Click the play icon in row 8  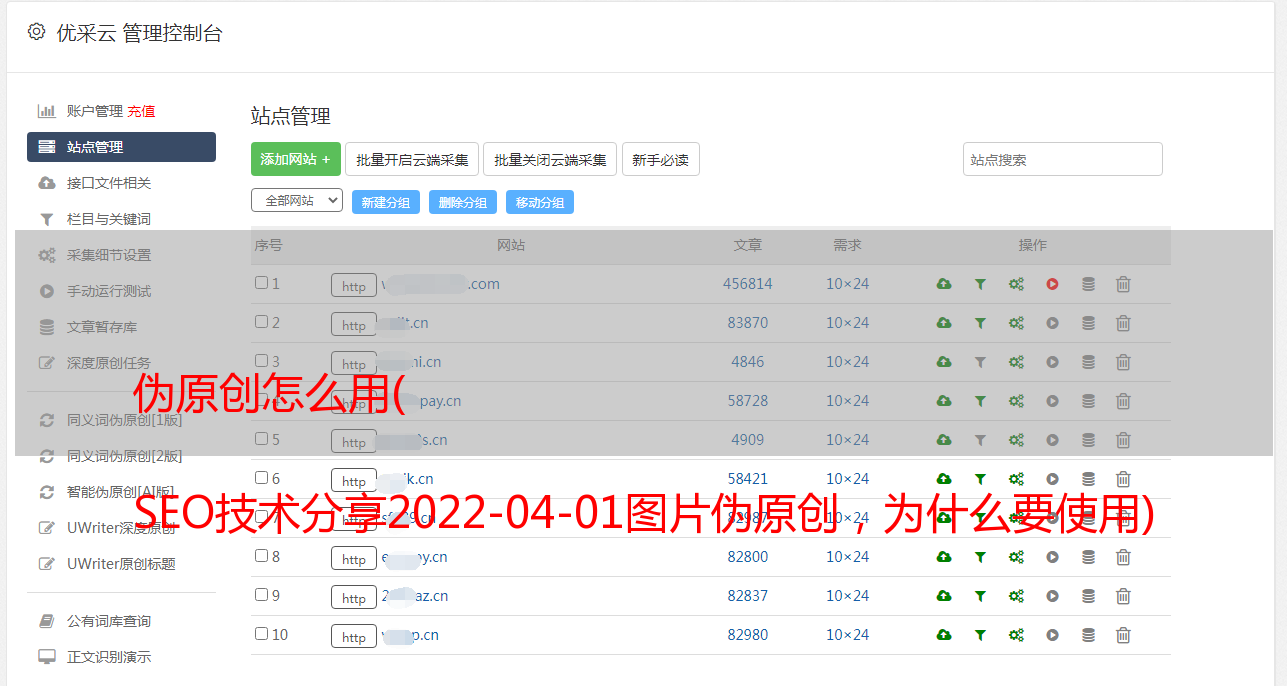tap(1052, 557)
